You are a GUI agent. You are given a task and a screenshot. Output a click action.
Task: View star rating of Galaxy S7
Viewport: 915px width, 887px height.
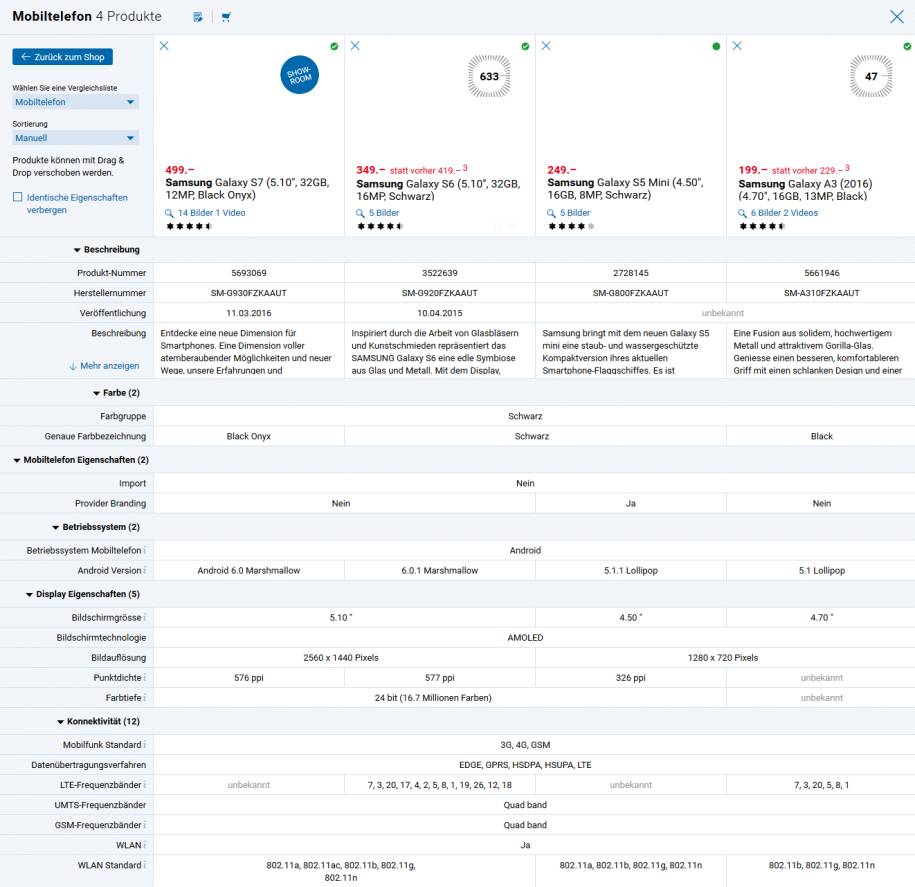click(189, 226)
